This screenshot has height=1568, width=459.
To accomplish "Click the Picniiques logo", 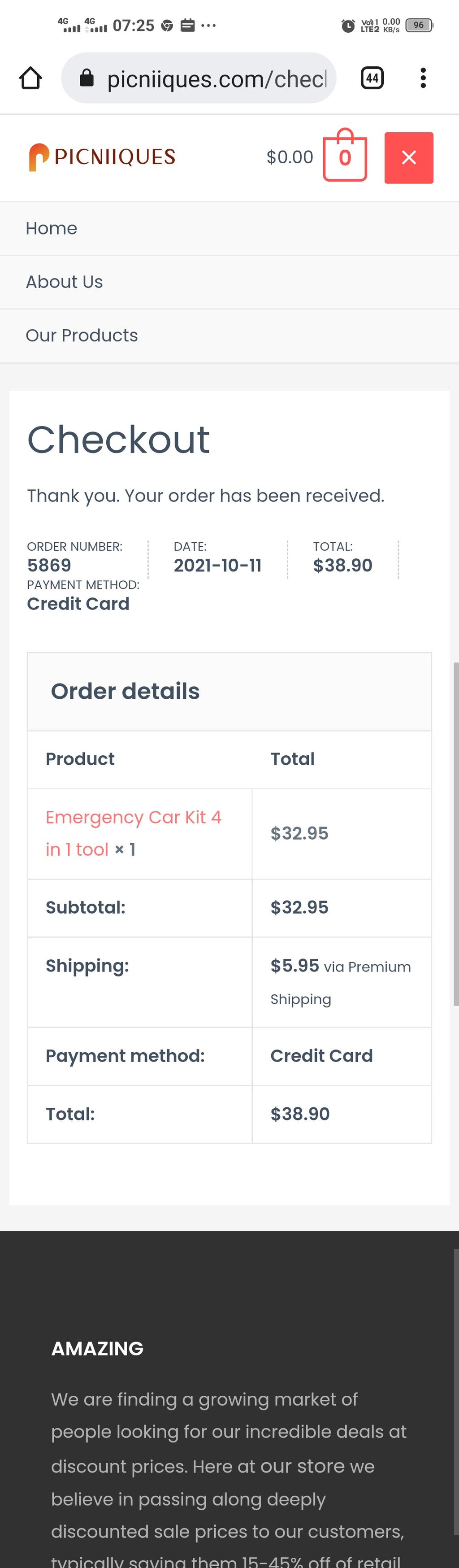I will (102, 157).
